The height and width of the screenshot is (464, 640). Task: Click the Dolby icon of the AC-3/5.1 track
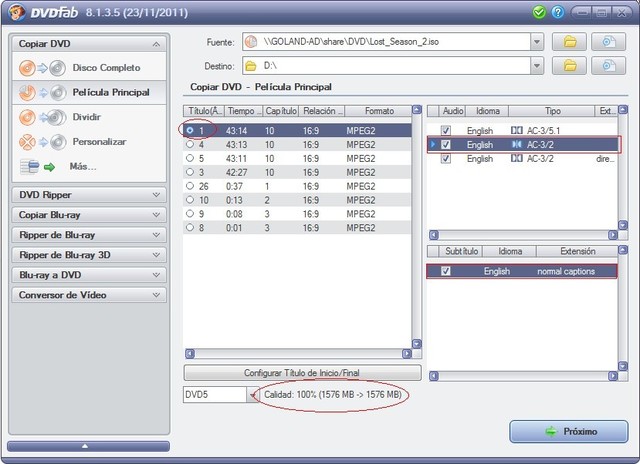point(517,131)
